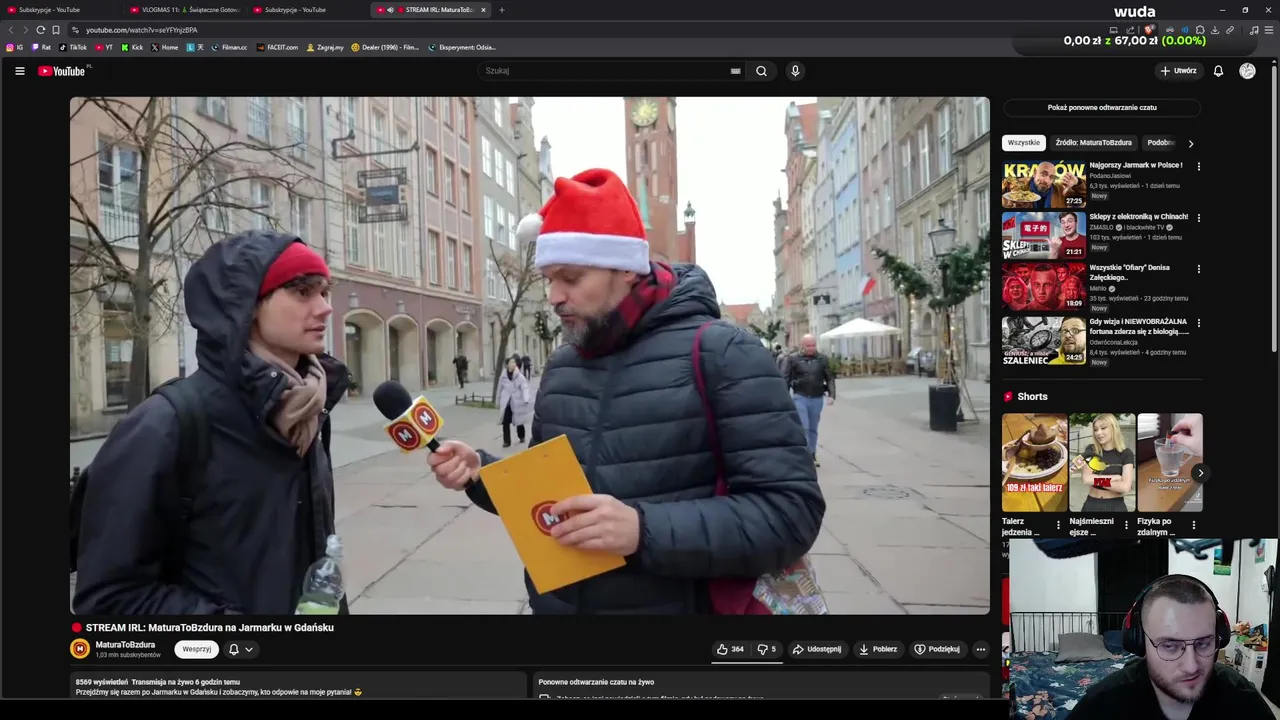Viewport: 1280px width, 720px height.
Task: Play Wszystkie Ofiary Denisa thumbnail
Action: [1043, 286]
